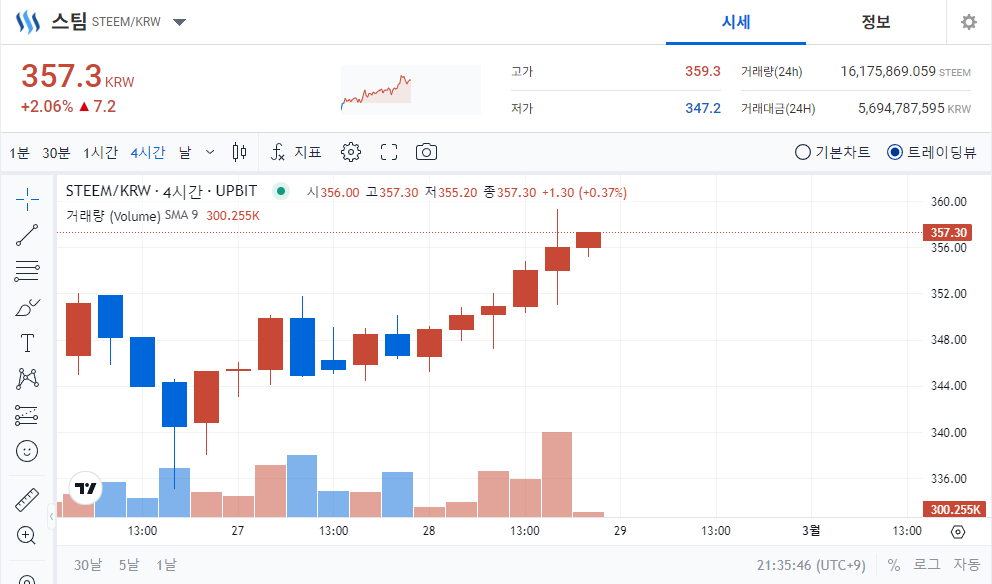Screen dimensions: 992x584
Task: Toggle logarithmic (로그) scale
Action: [x=927, y=564]
